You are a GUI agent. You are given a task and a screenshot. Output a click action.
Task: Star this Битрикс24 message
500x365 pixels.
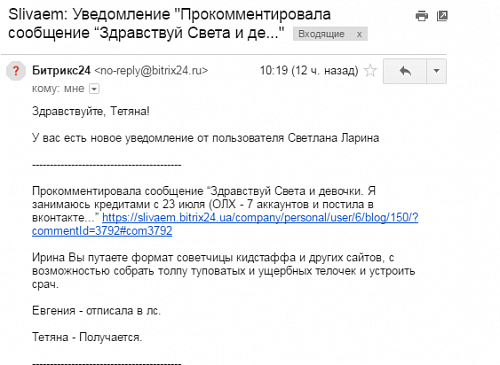(370, 71)
